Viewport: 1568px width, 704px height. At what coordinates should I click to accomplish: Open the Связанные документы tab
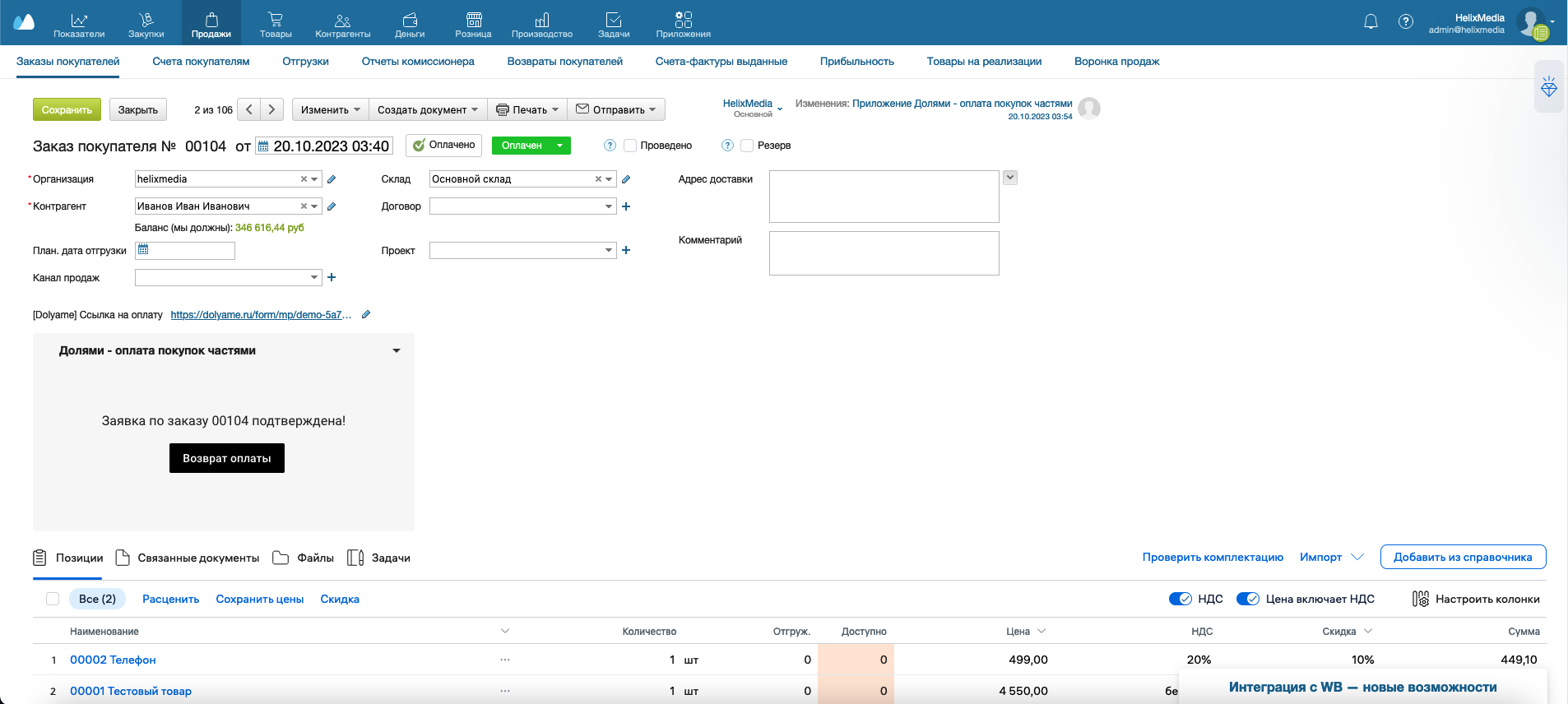coord(188,558)
